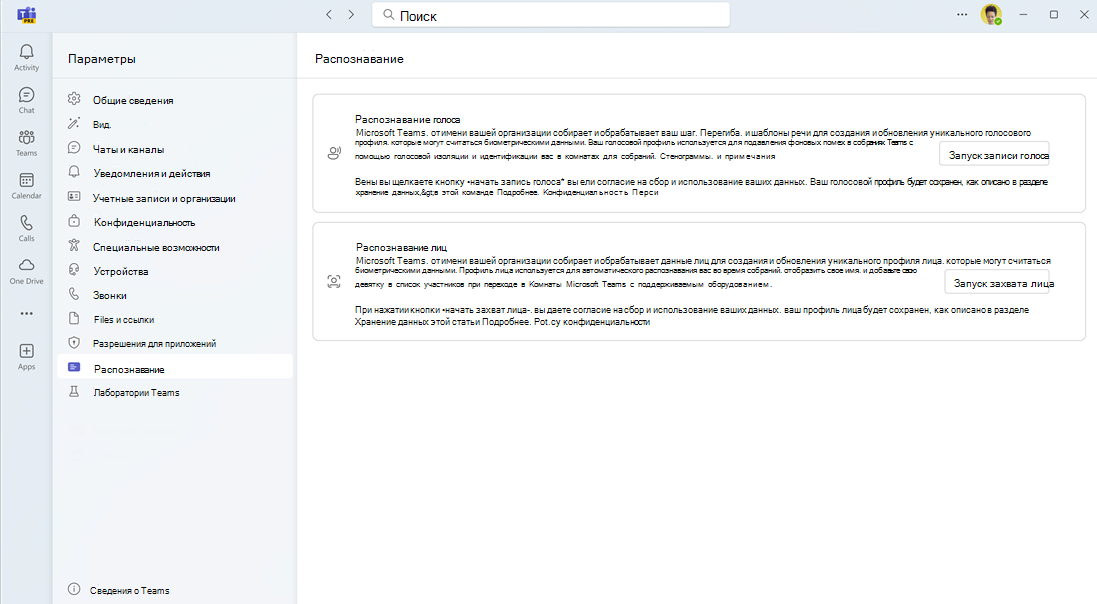Click the gear icon for Общие сведения

(x=74, y=99)
